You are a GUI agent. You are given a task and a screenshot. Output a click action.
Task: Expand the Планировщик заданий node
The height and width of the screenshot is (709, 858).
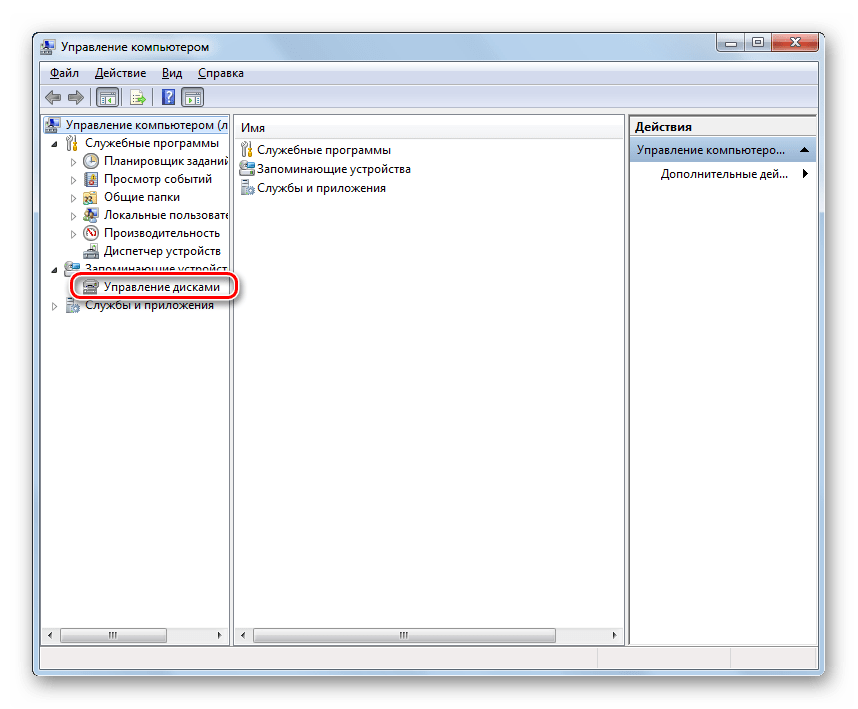pyautogui.click(x=73, y=162)
